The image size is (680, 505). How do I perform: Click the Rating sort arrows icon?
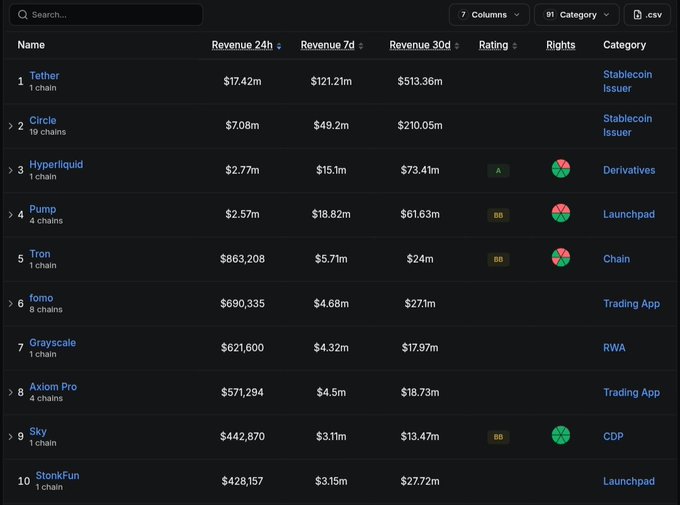click(x=514, y=46)
